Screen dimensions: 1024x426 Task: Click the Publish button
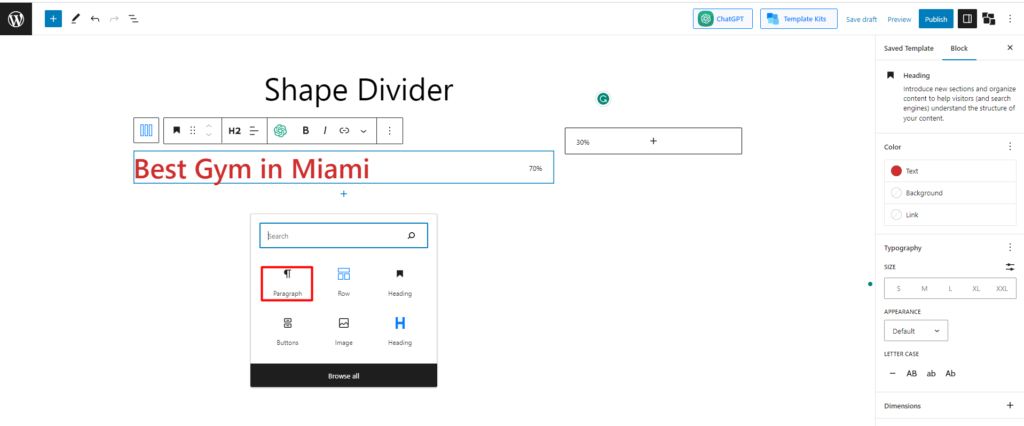tap(936, 19)
